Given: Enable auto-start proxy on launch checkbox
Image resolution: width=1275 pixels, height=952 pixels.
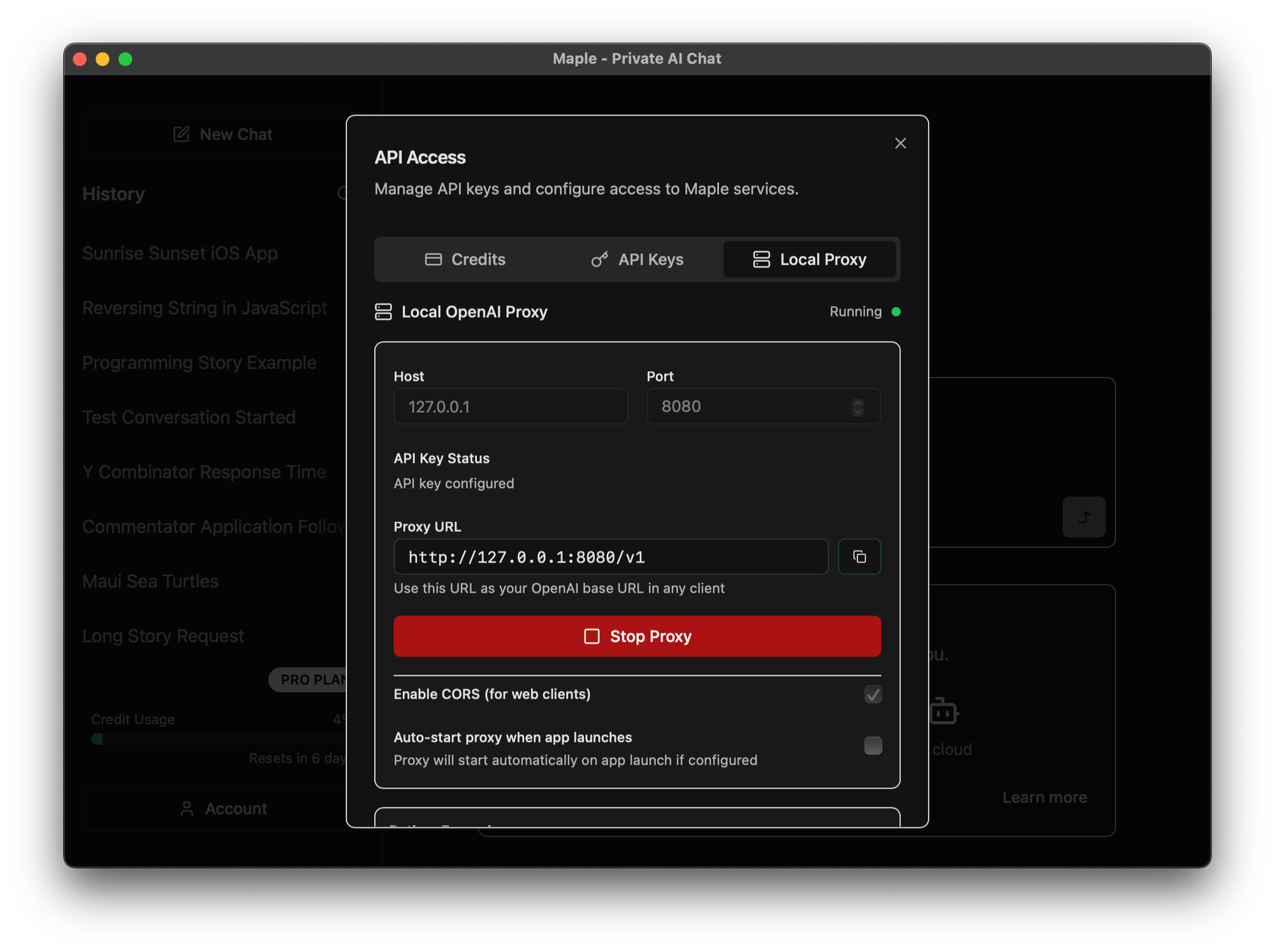Looking at the screenshot, I should (x=872, y=745).
